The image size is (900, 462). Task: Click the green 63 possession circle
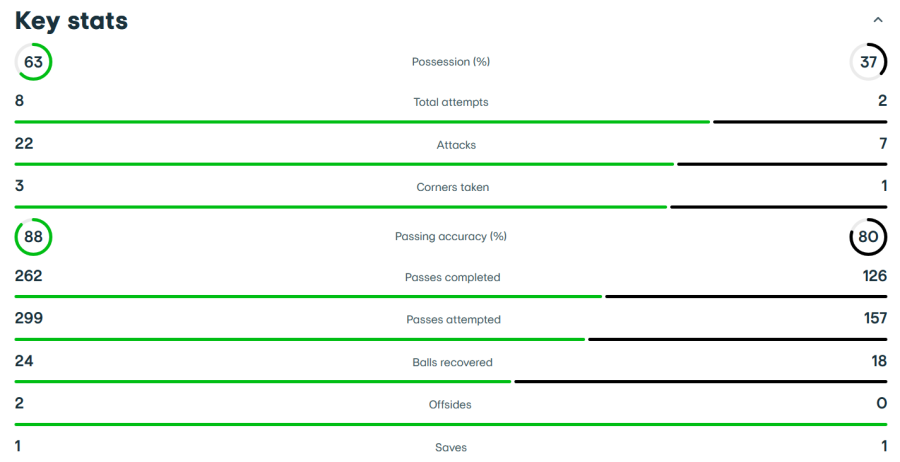pyautogui.click(x=33, y=62)
